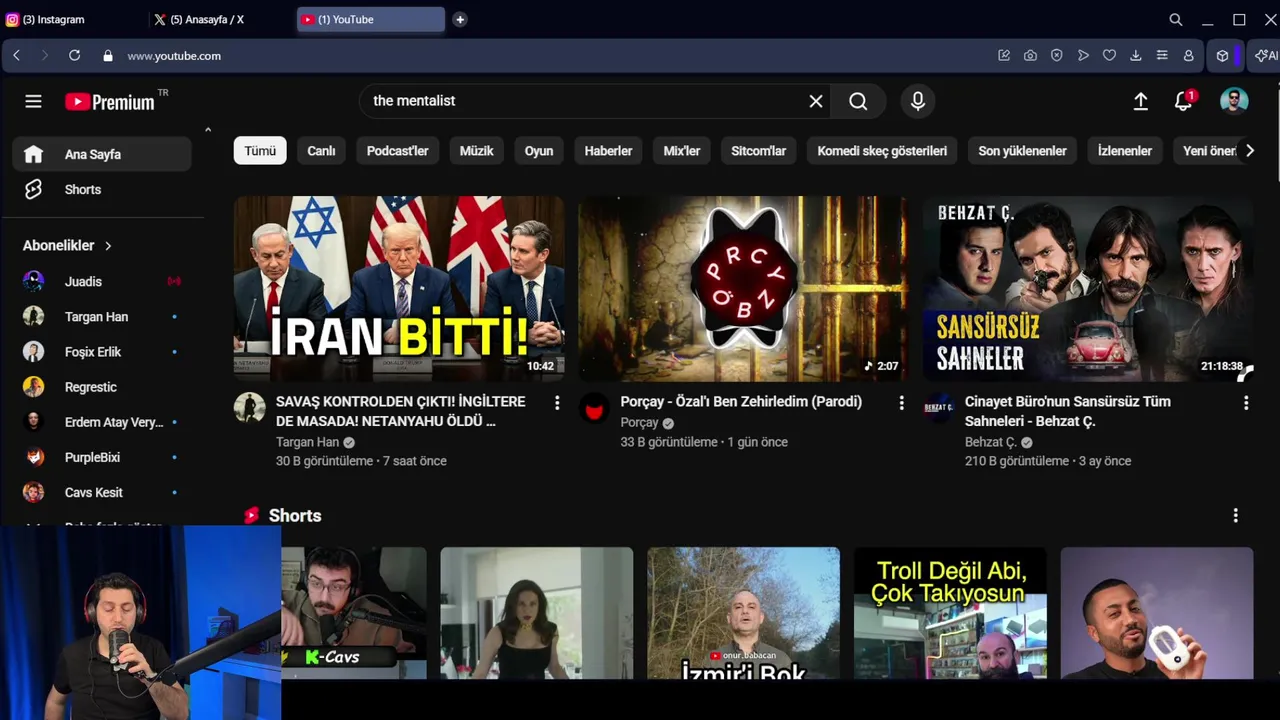Reload the YouTube page
Viewport: 1280px width, 720px height.
[x=74, y=56]
